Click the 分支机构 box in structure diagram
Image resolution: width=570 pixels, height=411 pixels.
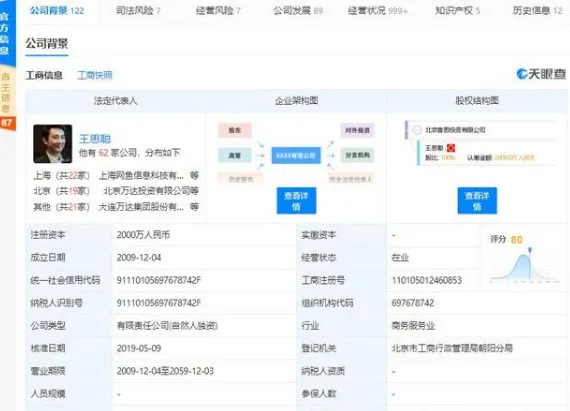tap(357, 155)
